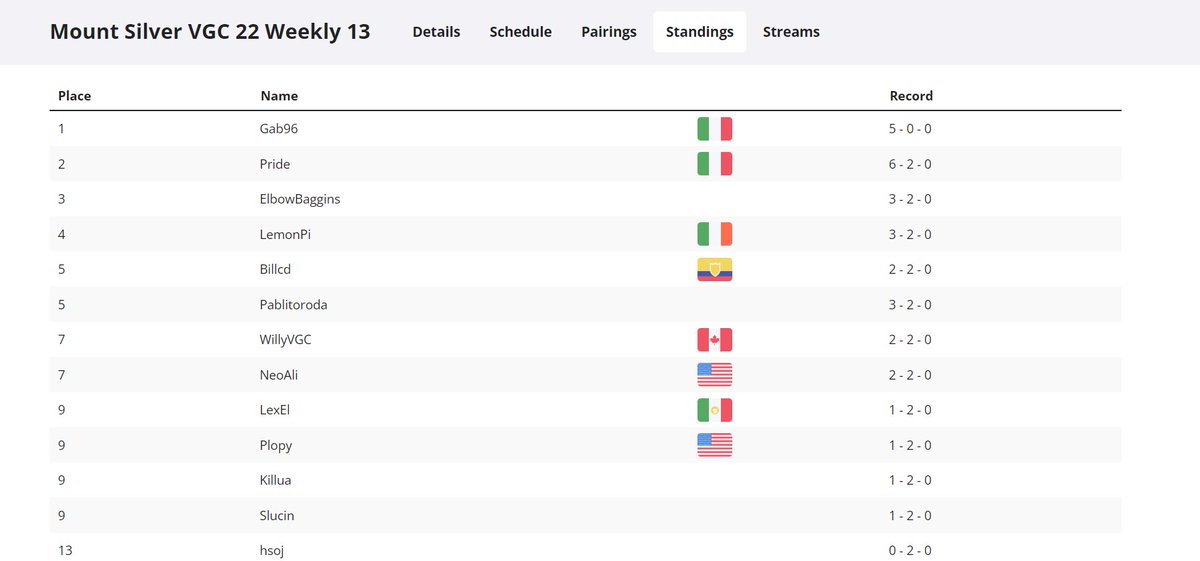Click Killua's record 1 - 2 - 0

click(x=910, y=480)
